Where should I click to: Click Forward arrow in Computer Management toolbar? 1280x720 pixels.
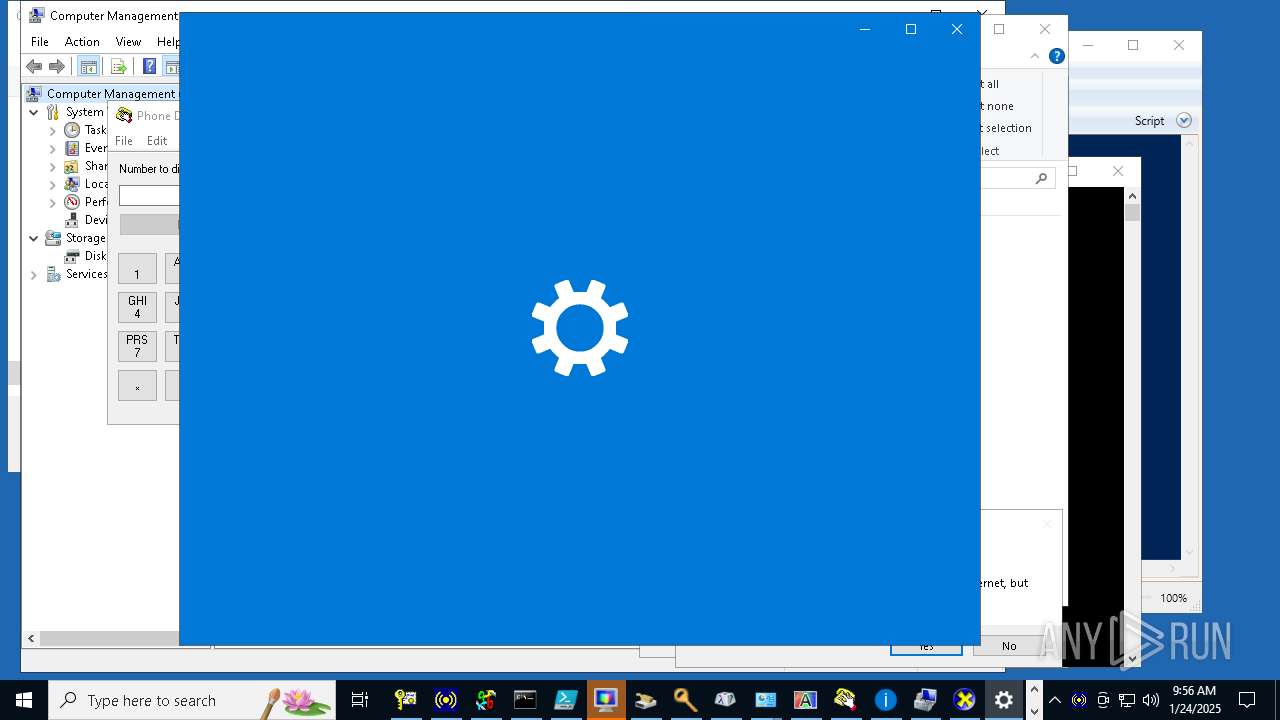tap(57, 67)
